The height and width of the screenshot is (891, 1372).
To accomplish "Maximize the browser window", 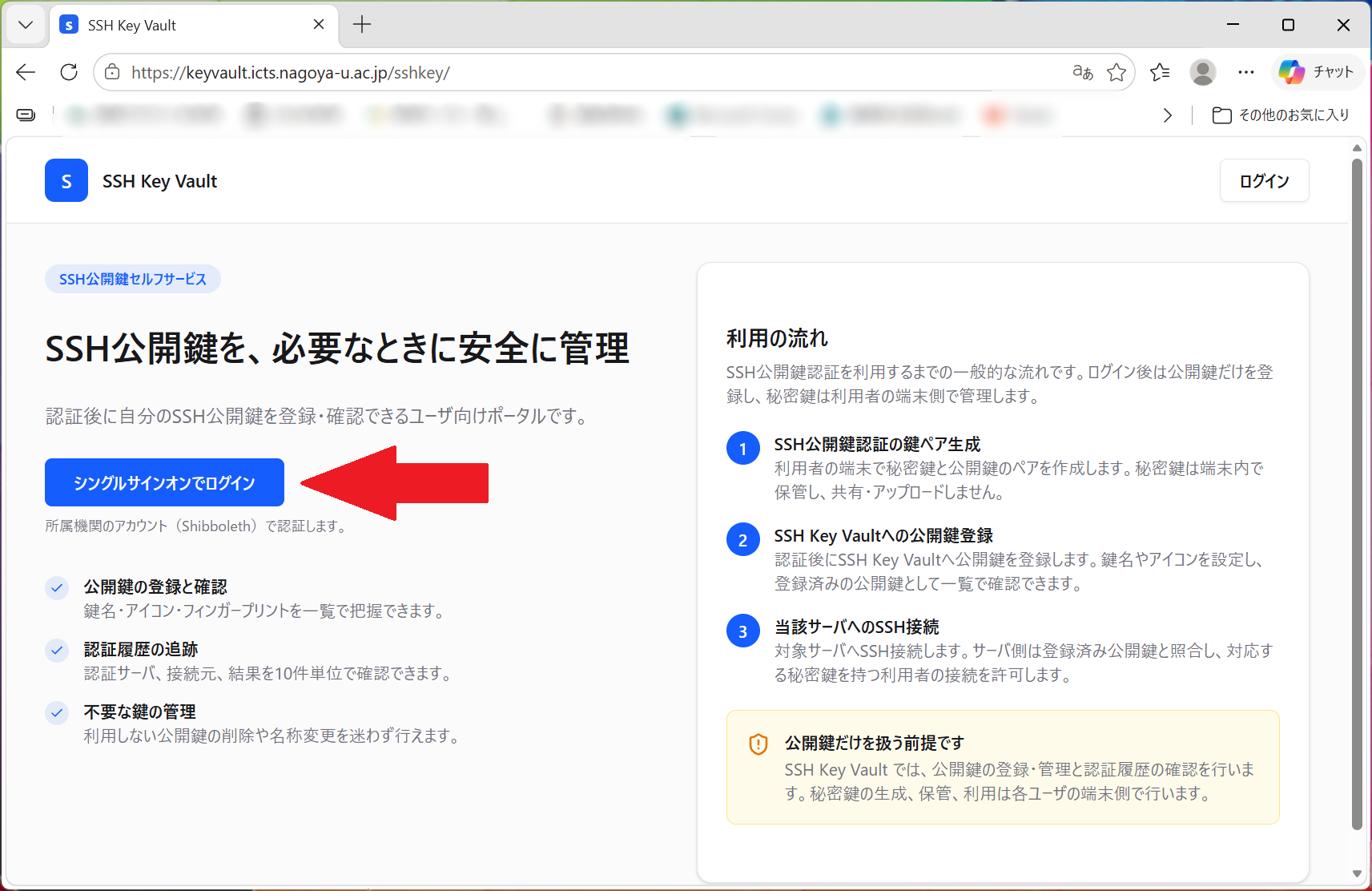I will point(1288,25).
